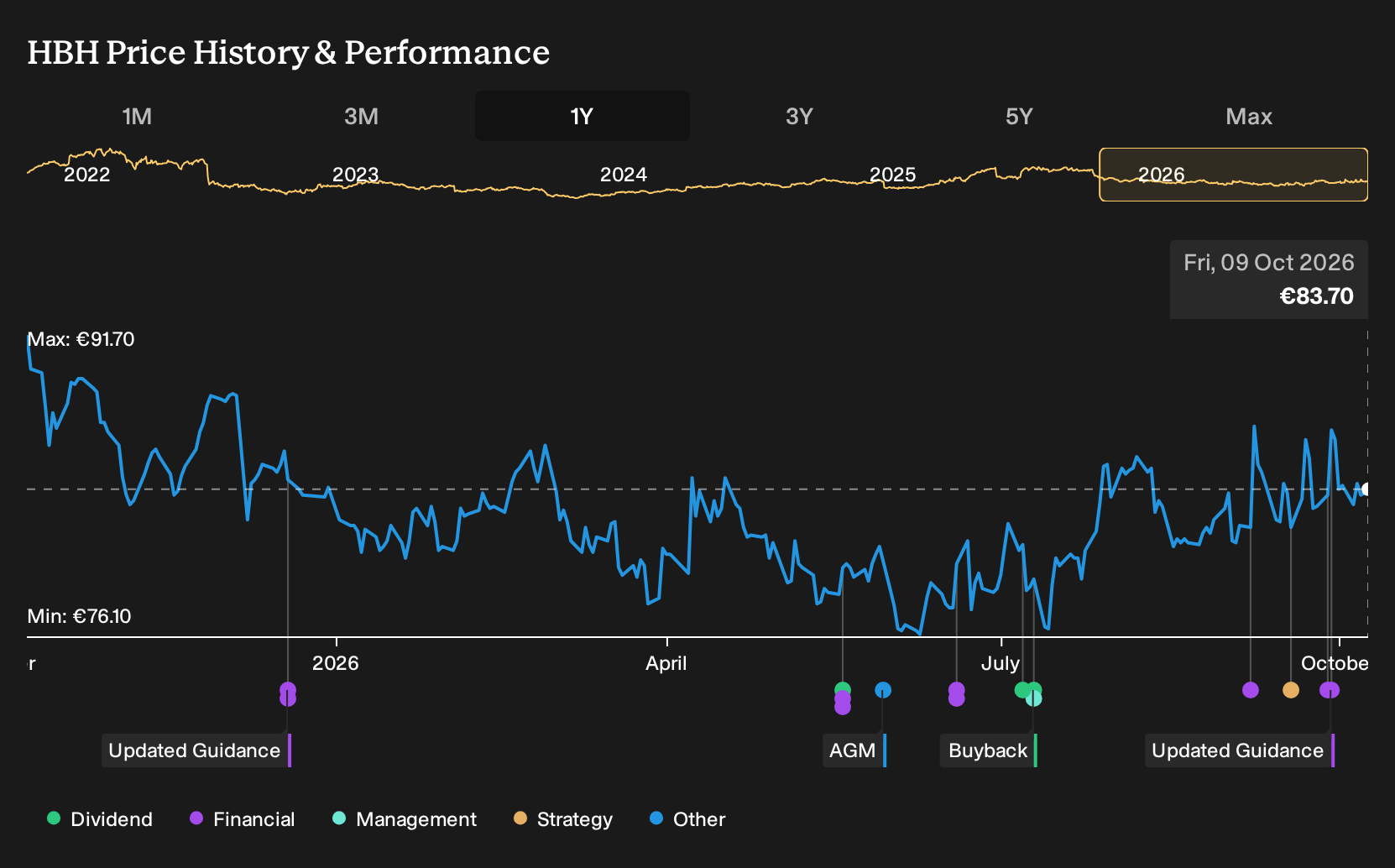Screen dimensions: 1395x868
Task: Toggle the Financial legend filter
Action: (x=243, y=819)
